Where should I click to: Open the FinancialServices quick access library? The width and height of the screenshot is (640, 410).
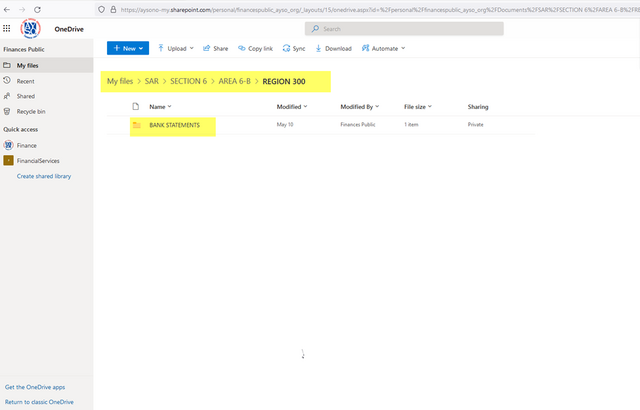point(39,160)
